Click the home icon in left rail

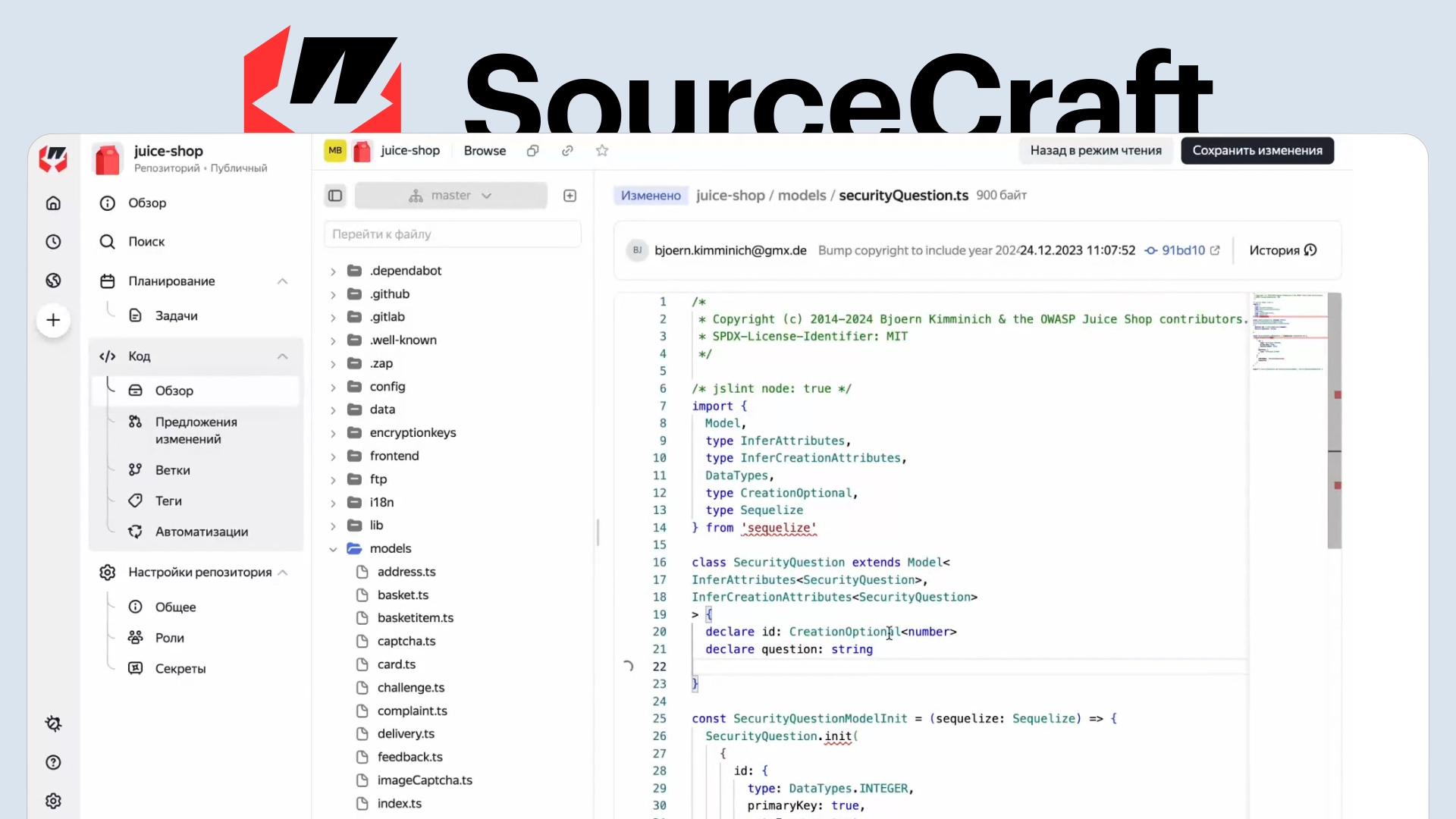(53, 203)
